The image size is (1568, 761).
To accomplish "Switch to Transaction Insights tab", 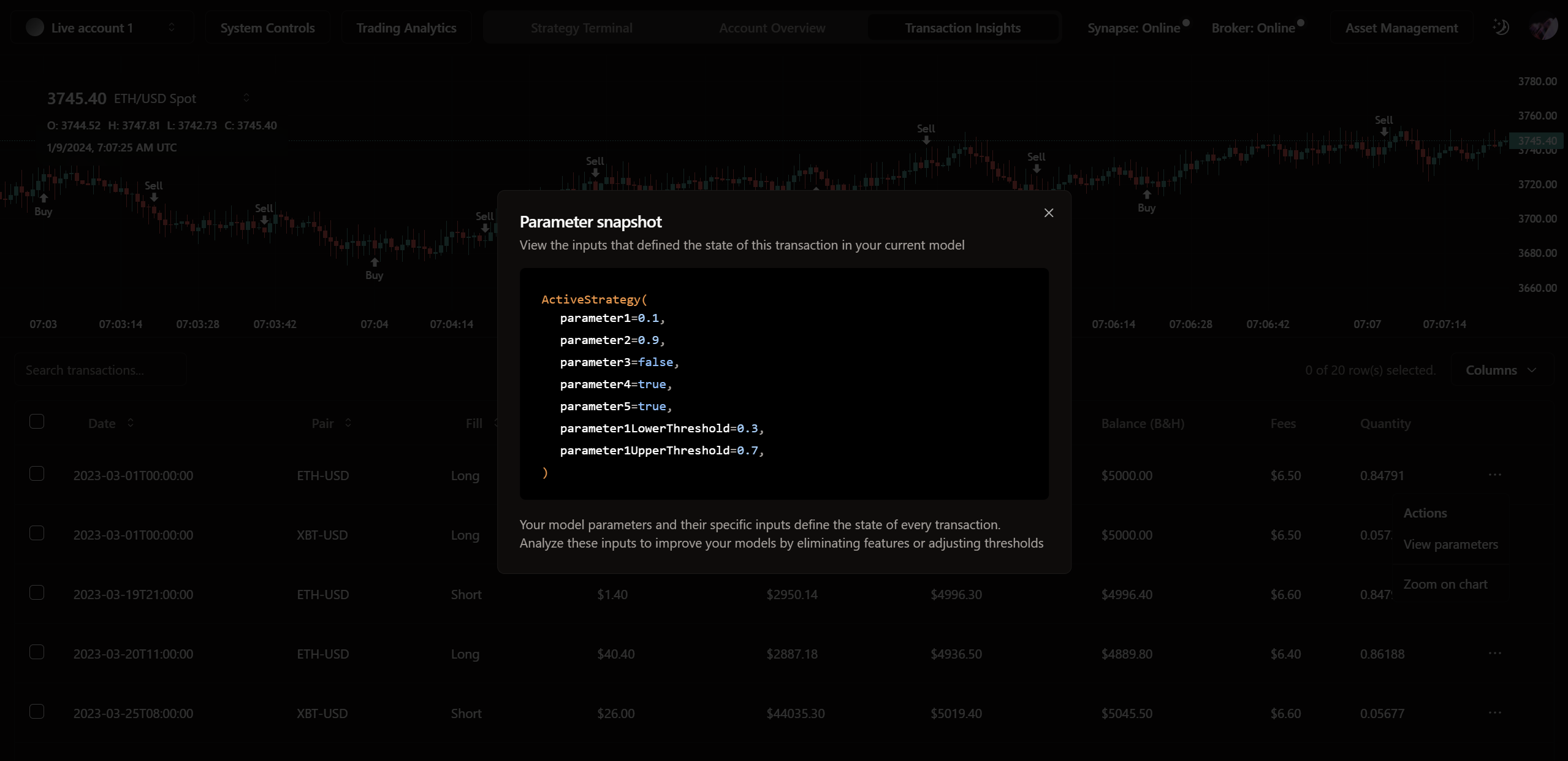I will point(962,28).
